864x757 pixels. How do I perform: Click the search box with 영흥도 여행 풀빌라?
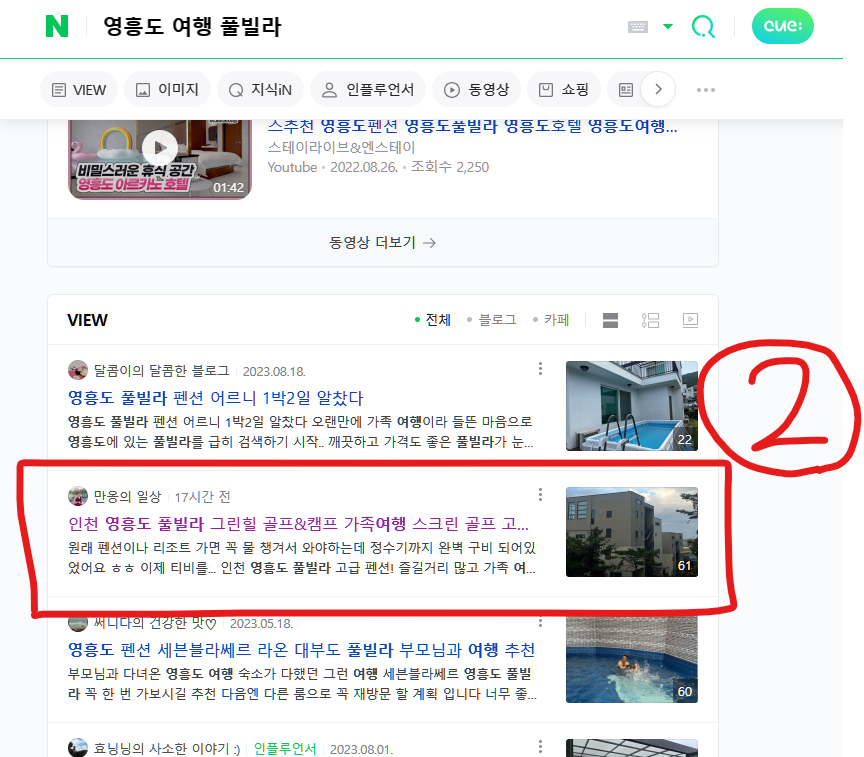[x=192, y=26]
